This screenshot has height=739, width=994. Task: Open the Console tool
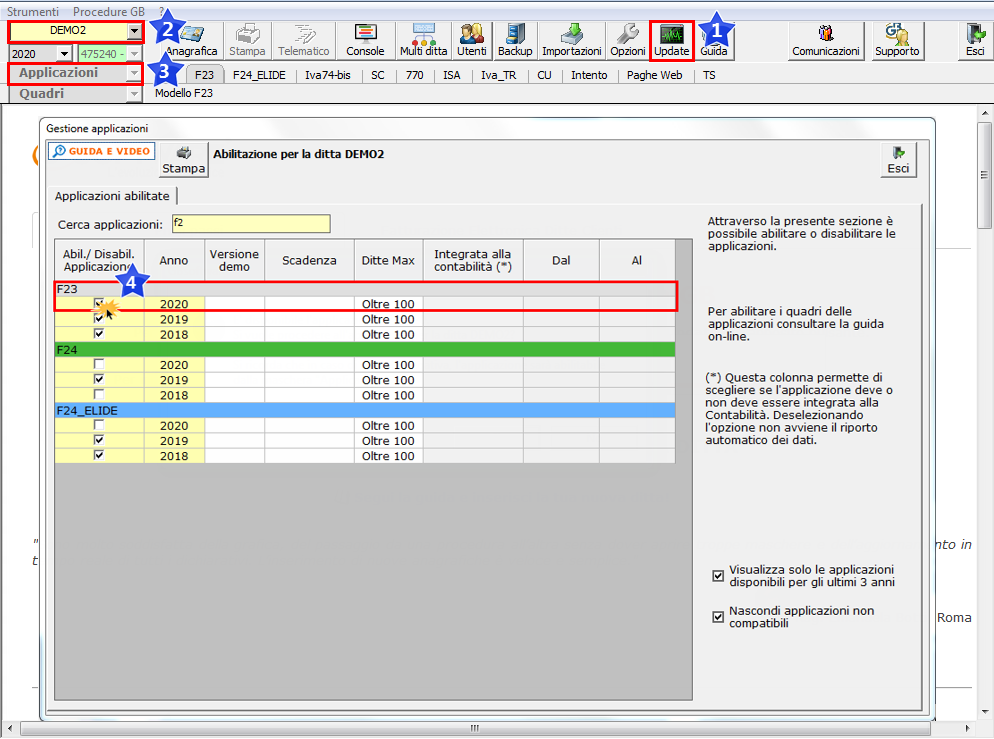click(x=365, y=41)
